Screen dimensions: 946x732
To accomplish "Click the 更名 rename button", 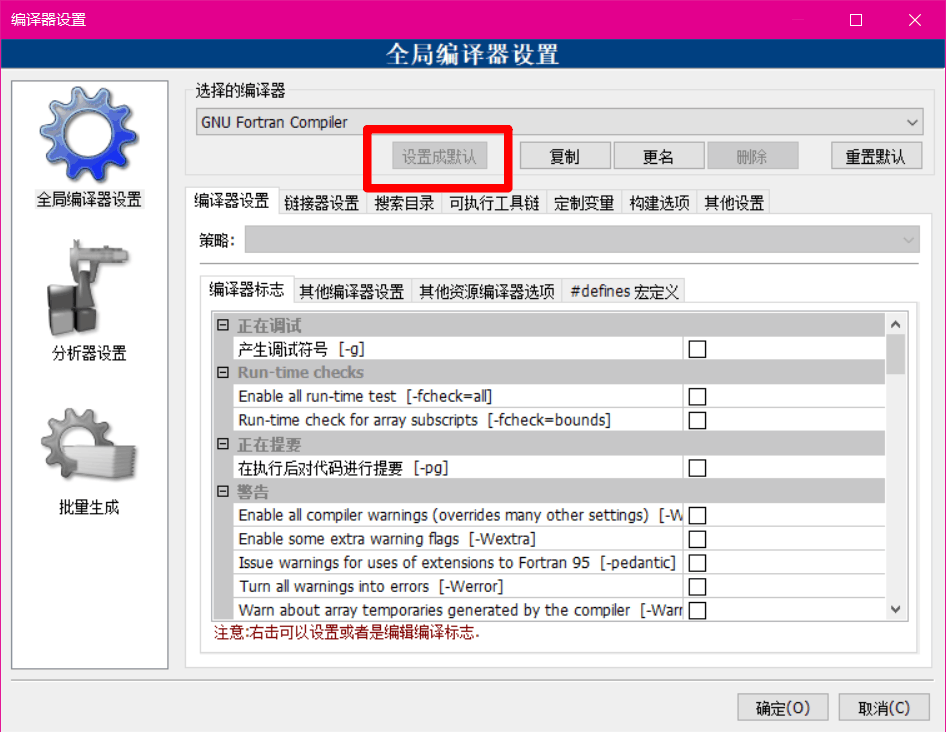I will click(658, 156).
